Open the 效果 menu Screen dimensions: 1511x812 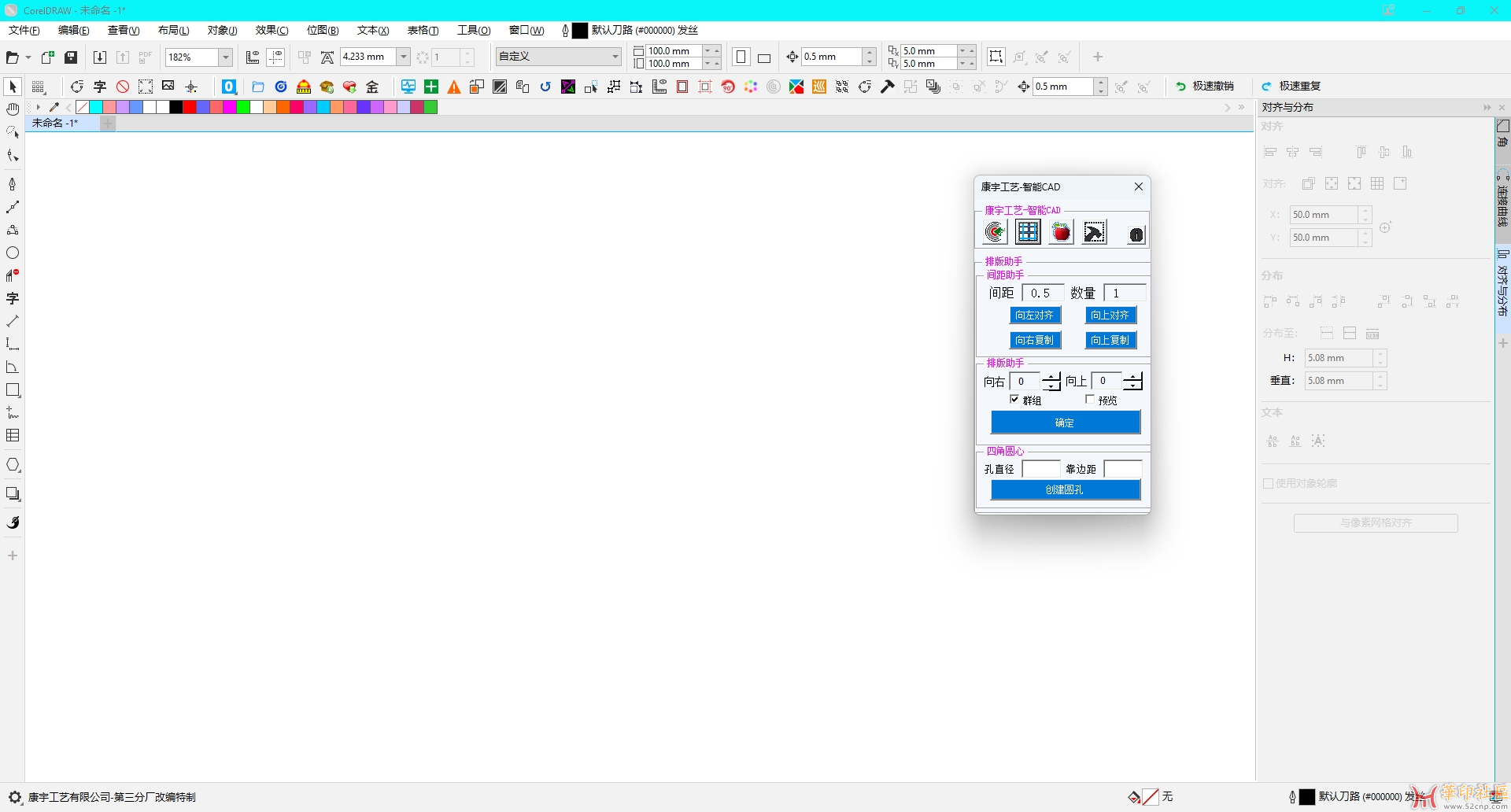pyautogui.click(x=272, y=30)
